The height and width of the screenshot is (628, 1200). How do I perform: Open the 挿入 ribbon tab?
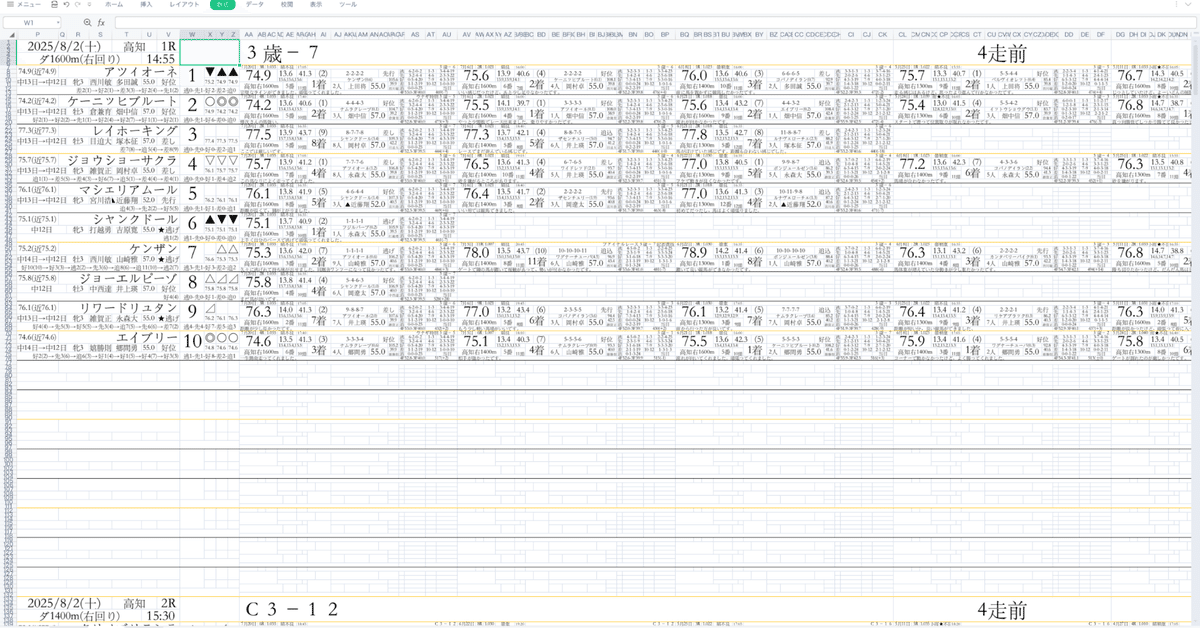tap(147, 5)
